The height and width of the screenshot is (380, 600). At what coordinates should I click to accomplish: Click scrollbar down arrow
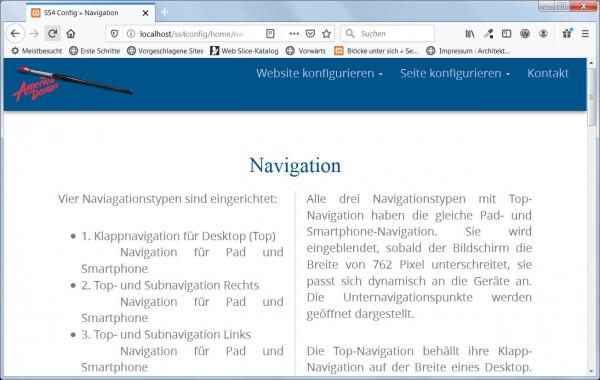pyautogui.click(x=592, y=371)
